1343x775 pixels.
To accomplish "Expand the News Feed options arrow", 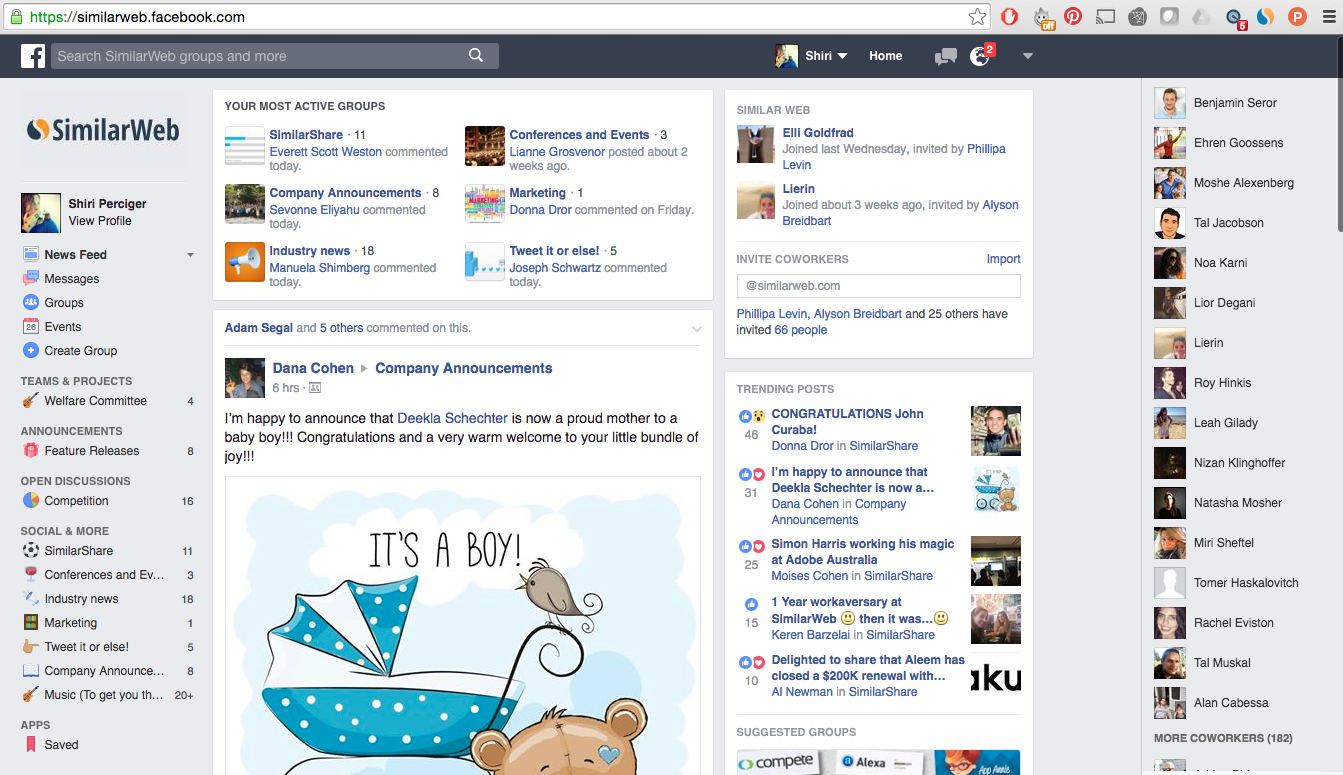I will 190,255.
